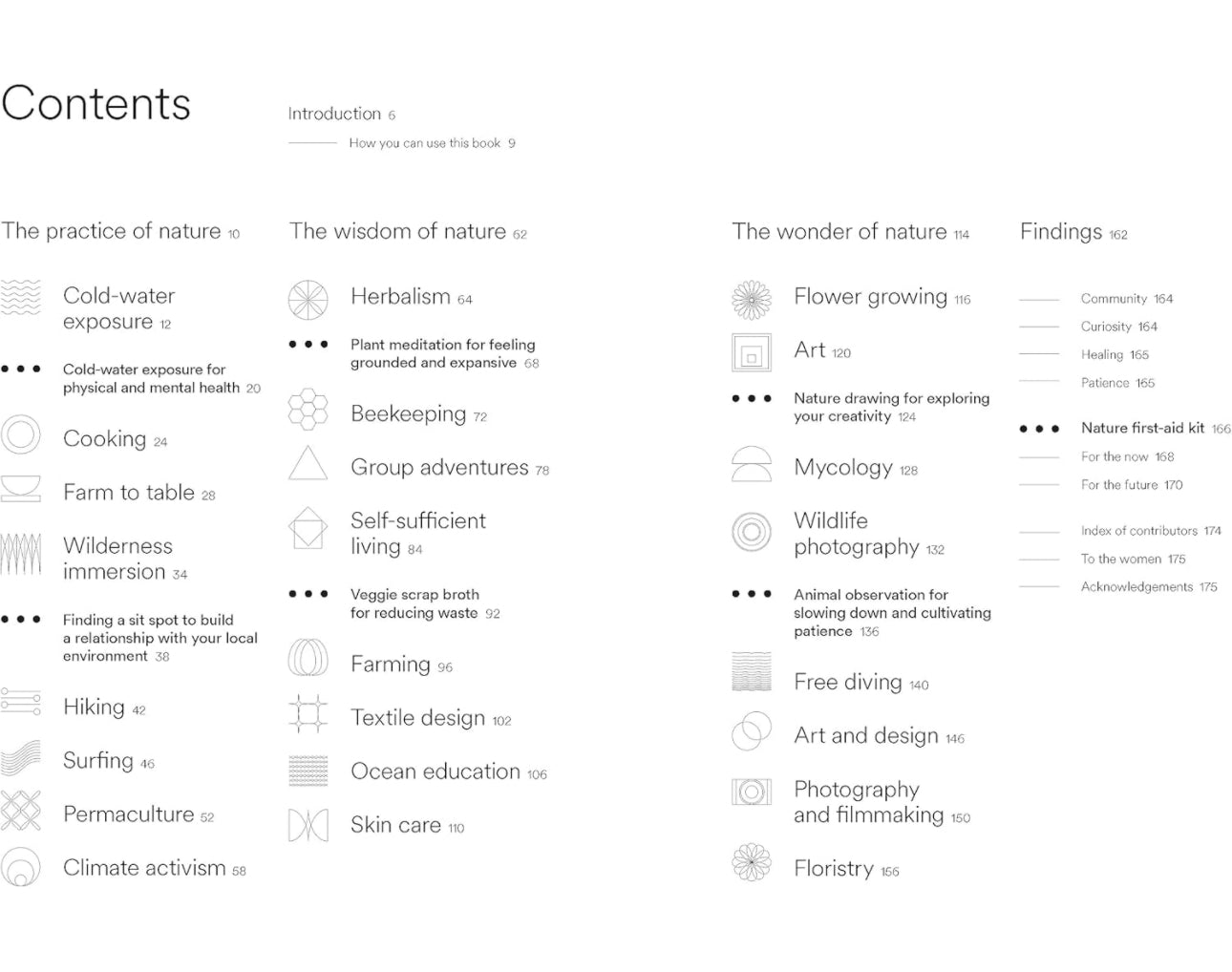This screenshot has width=1232, height=972.
Task: Click the wavy lines icon for Cold-water exposure
Action: click(x=21, y=298)
